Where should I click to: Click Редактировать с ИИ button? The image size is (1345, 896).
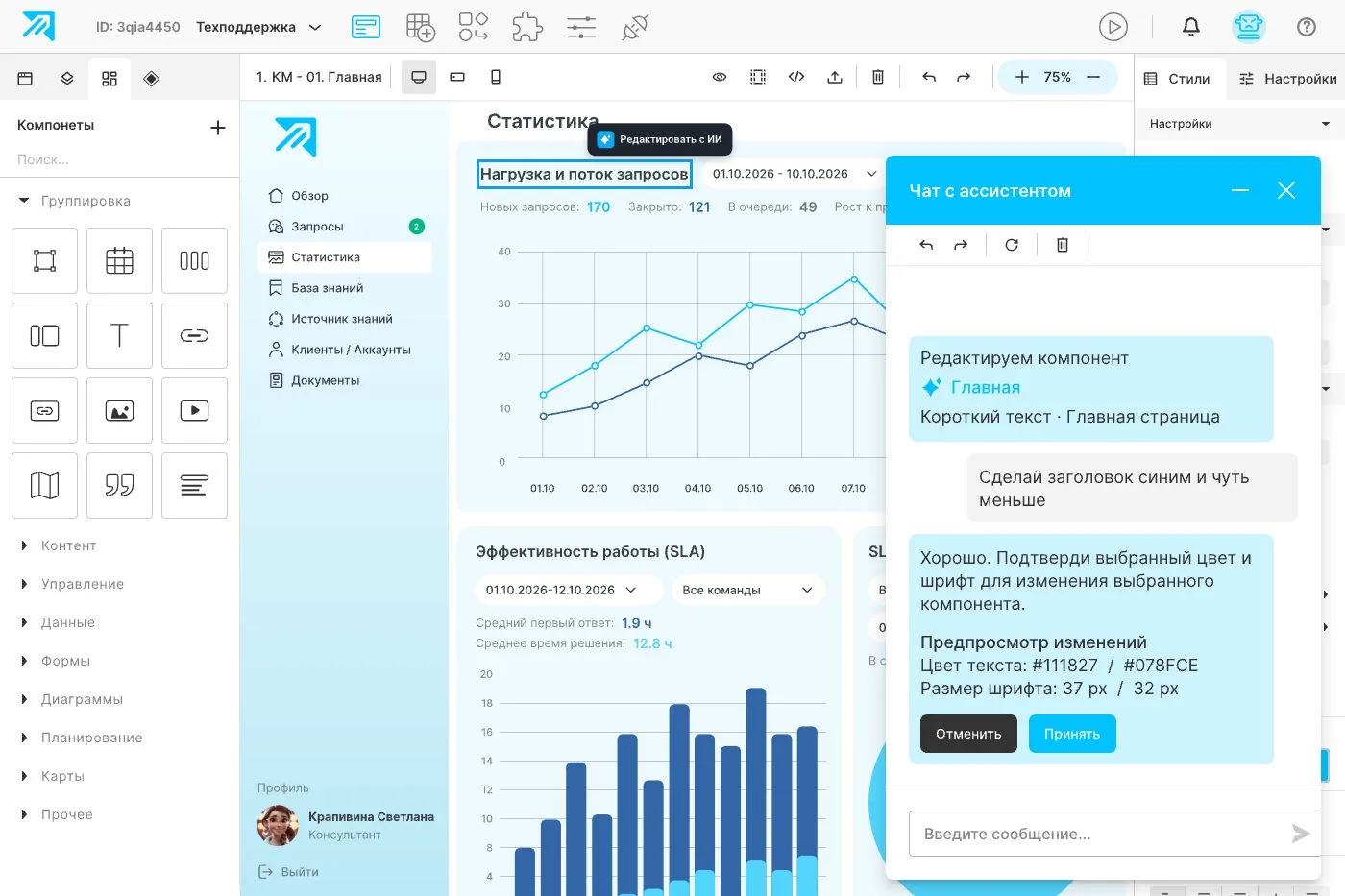coord(660,139)
